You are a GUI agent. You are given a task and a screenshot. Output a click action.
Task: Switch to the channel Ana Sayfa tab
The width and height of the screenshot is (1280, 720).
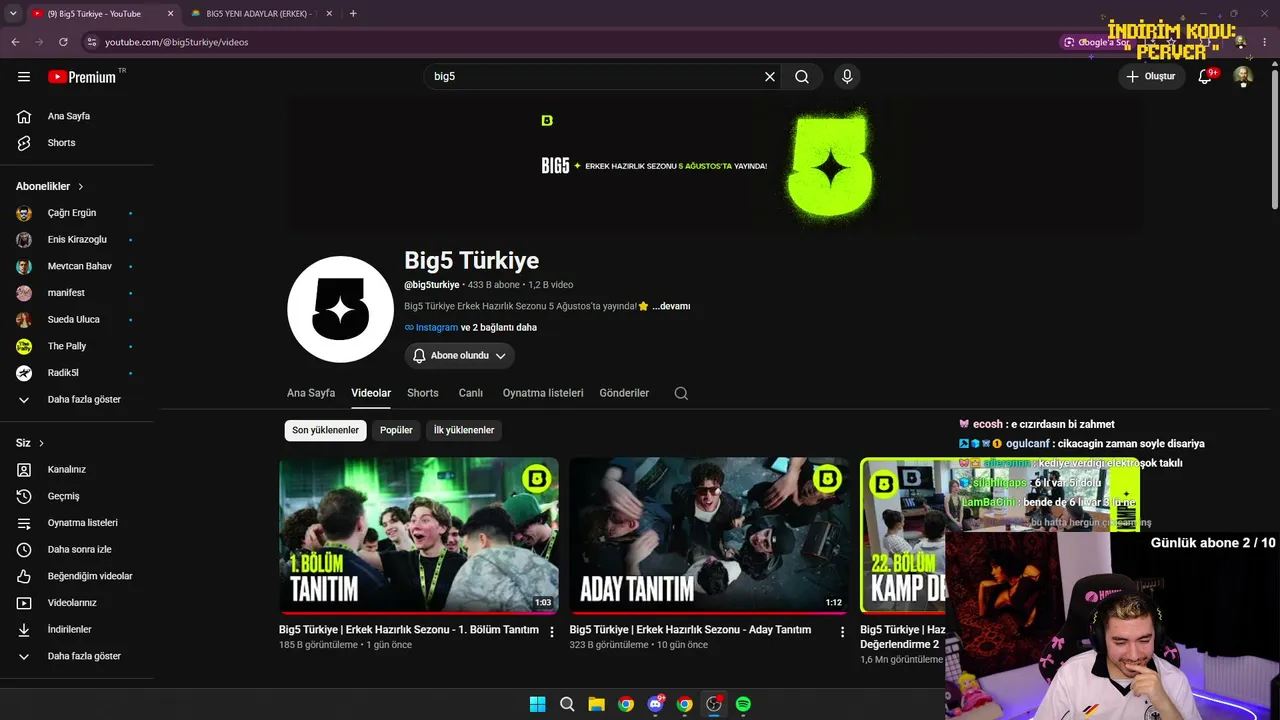tap(311, 393)
